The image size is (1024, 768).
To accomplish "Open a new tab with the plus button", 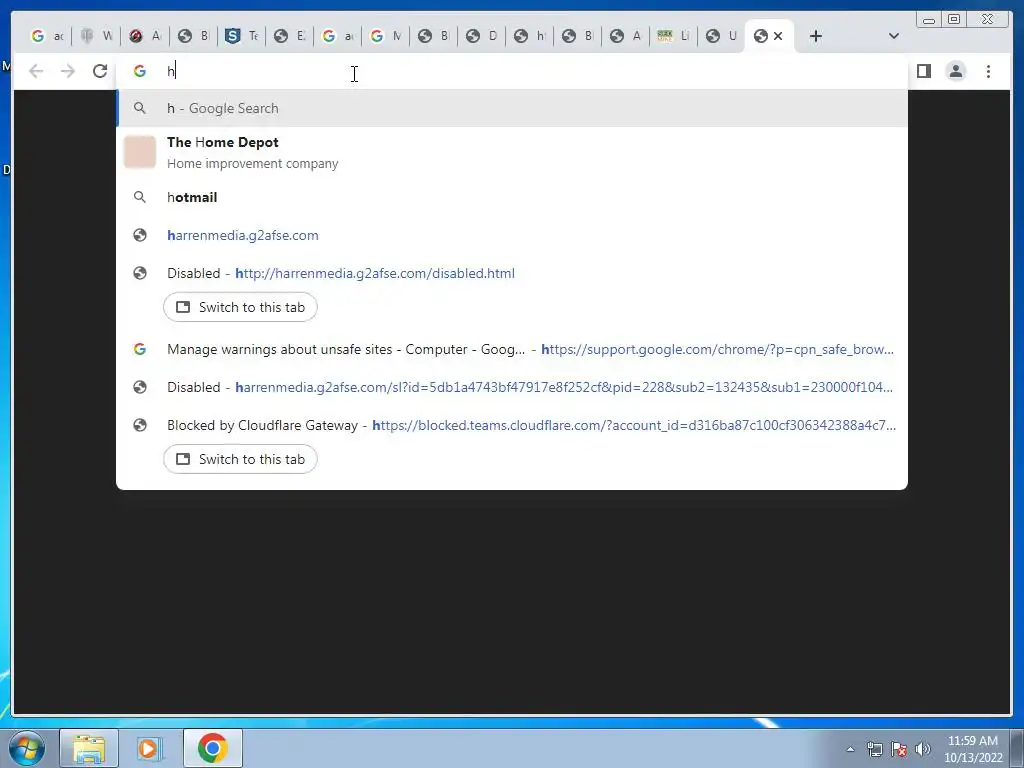I will coord(816,36).
